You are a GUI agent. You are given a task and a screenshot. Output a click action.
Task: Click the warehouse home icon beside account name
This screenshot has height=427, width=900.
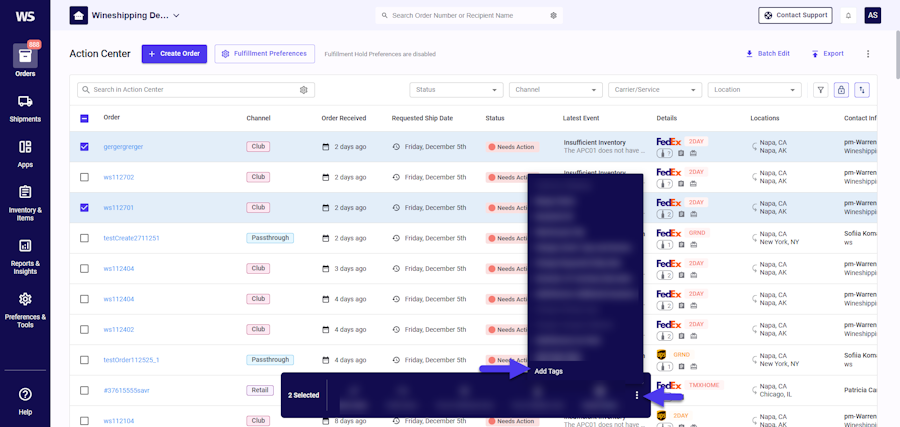click(x=79, y=15)
